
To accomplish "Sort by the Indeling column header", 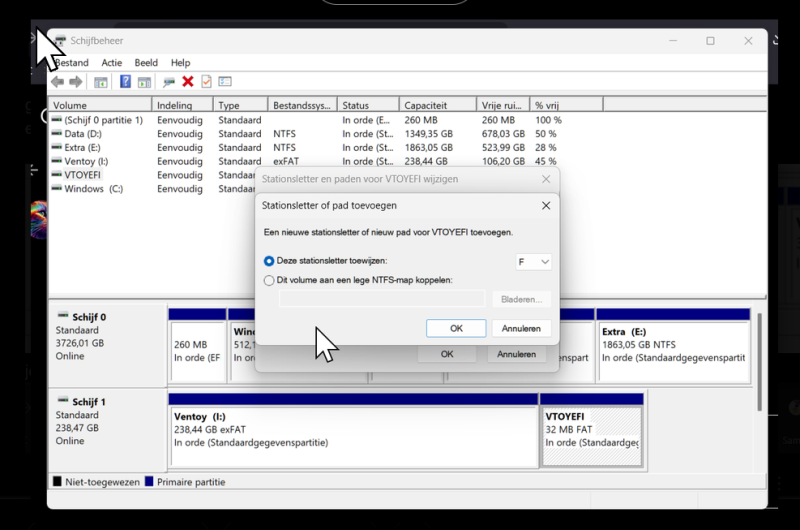I will tap(183, 105).
